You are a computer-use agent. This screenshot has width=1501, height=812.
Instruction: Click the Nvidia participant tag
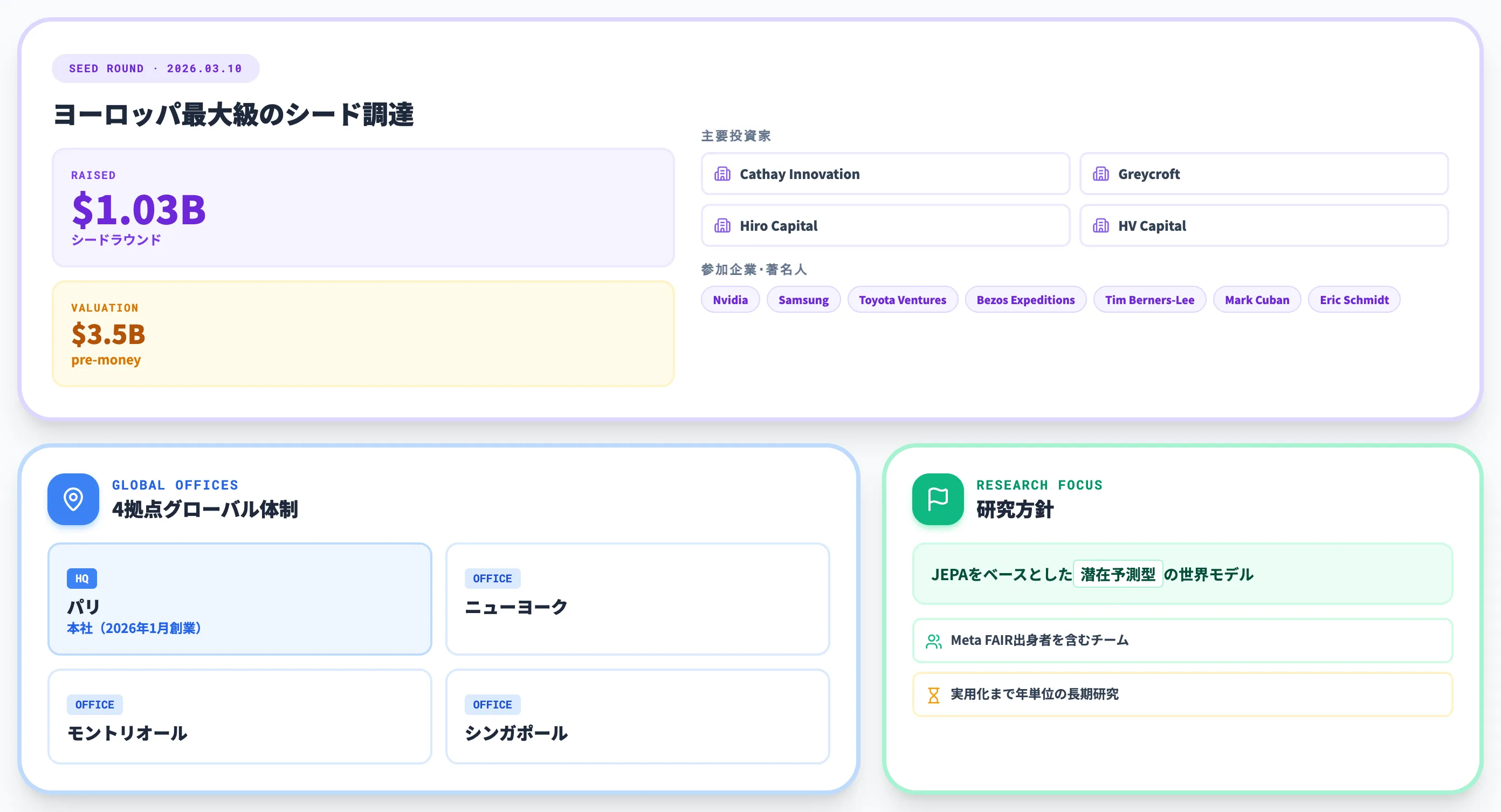pyautogui.click(x=730, y=300)
